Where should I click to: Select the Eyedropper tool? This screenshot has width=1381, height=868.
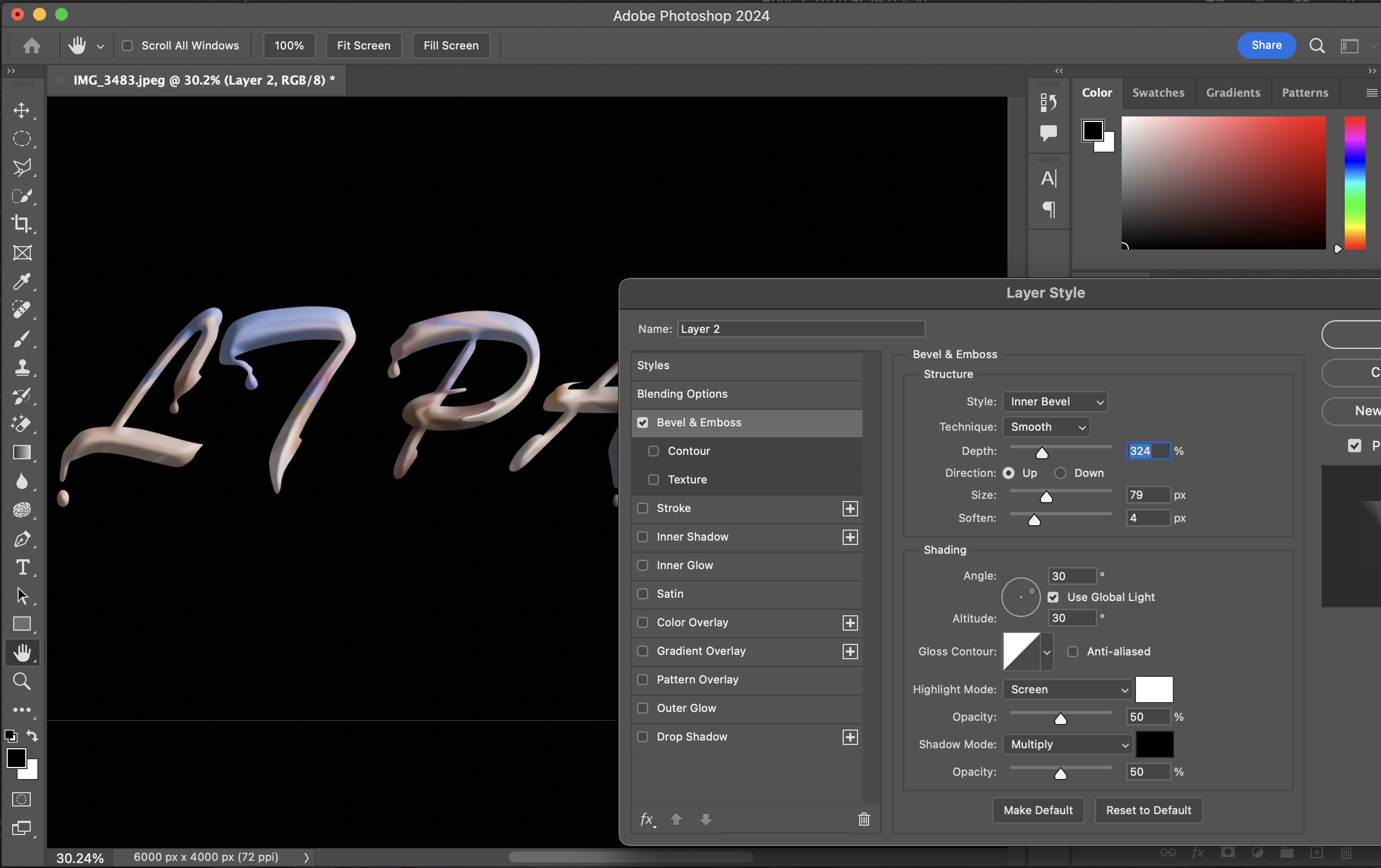tap(22, 281)
